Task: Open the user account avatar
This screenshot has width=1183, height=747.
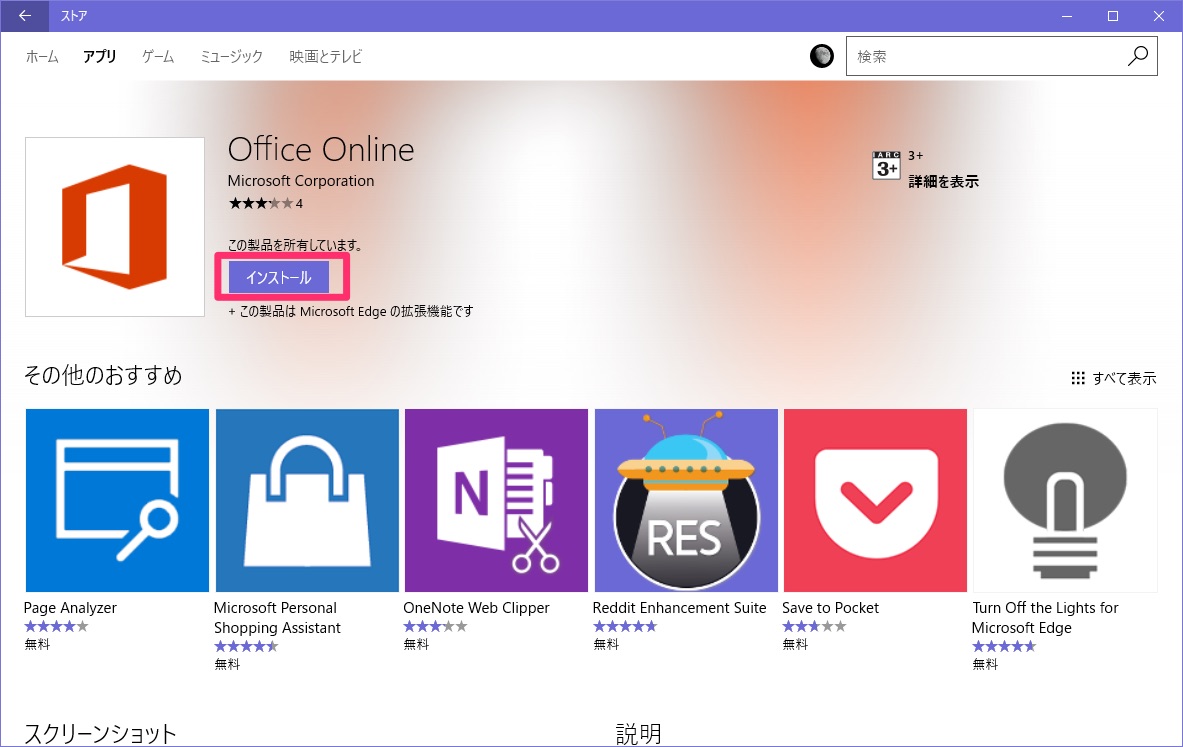Action: [x=822, y=56]
